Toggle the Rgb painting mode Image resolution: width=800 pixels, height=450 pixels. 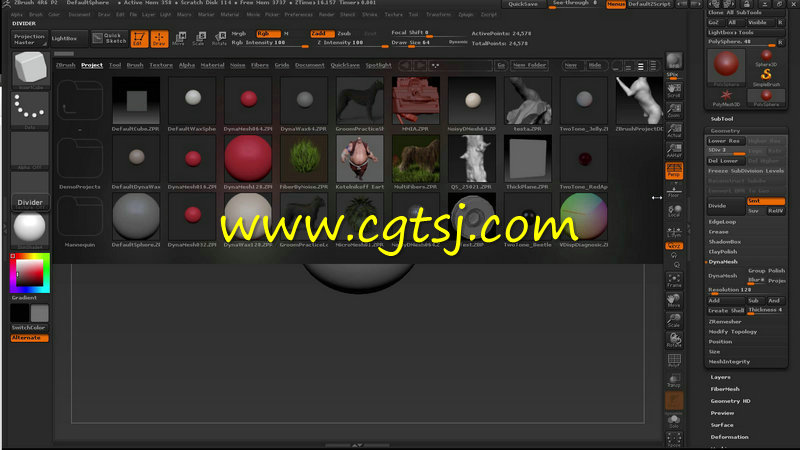point(268,33)
